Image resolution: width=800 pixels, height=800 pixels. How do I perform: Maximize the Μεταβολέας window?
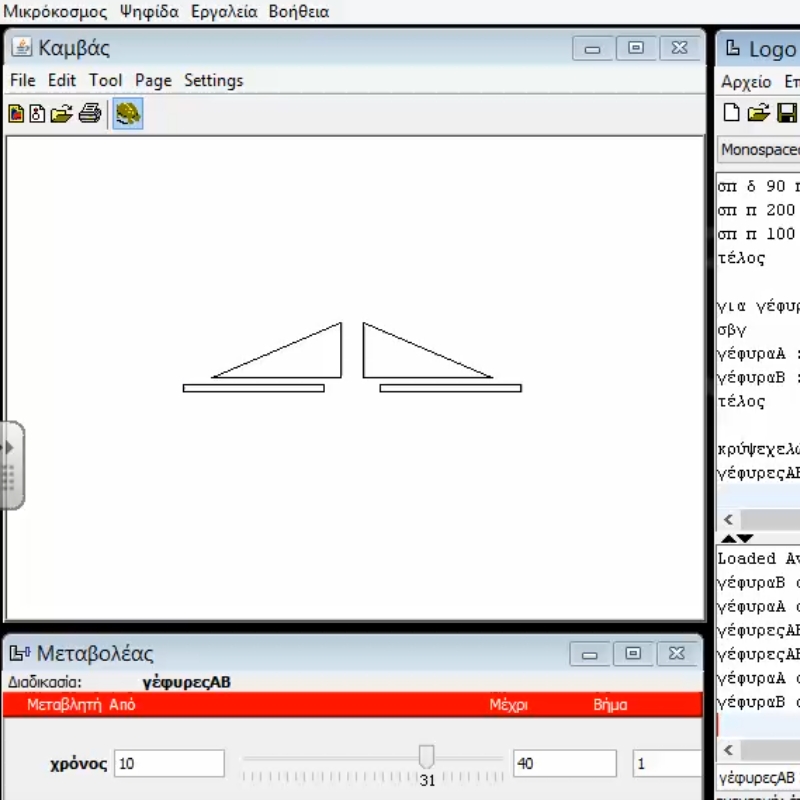click(633, 654)
